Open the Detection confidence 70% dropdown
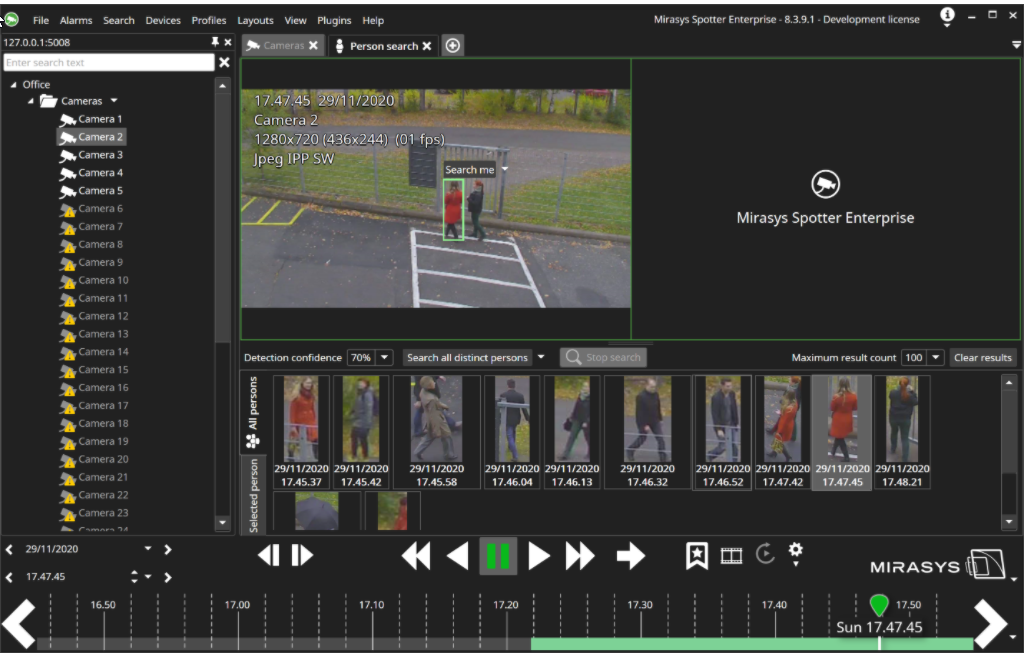Screen dimensions: 1030x660 coord(385,358)
